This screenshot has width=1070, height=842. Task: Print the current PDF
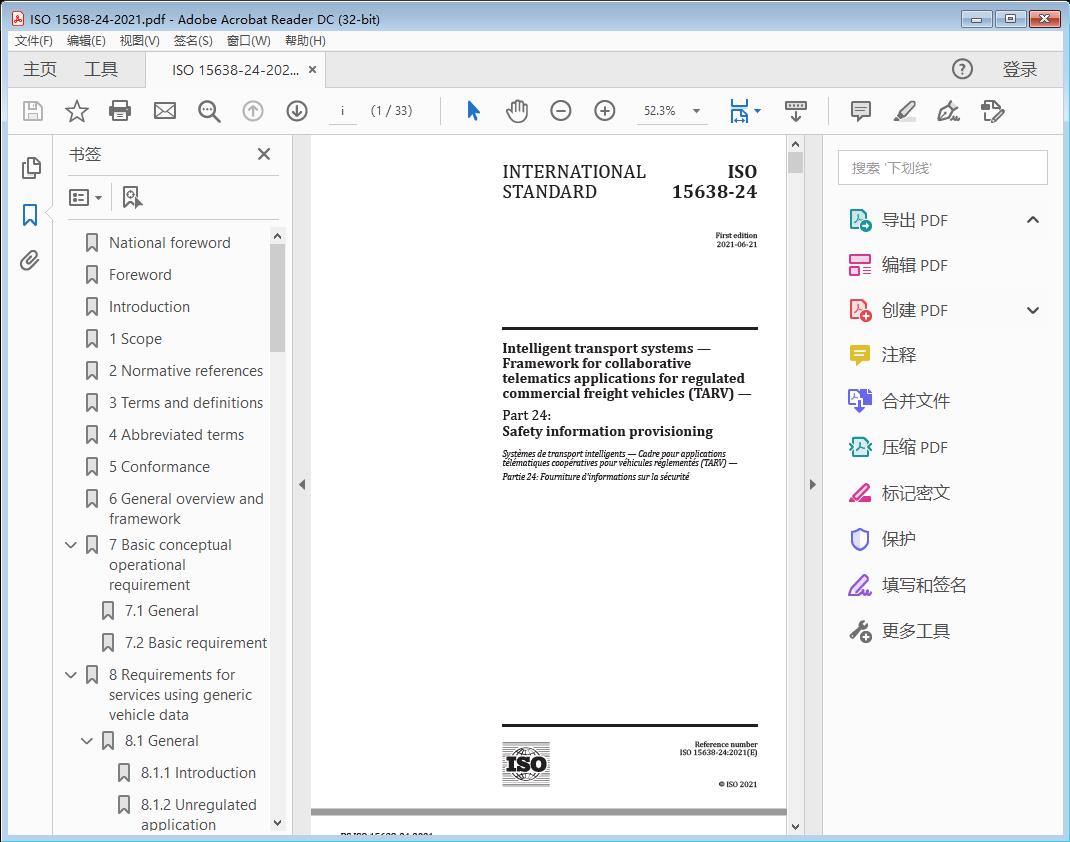coord(120,110)
